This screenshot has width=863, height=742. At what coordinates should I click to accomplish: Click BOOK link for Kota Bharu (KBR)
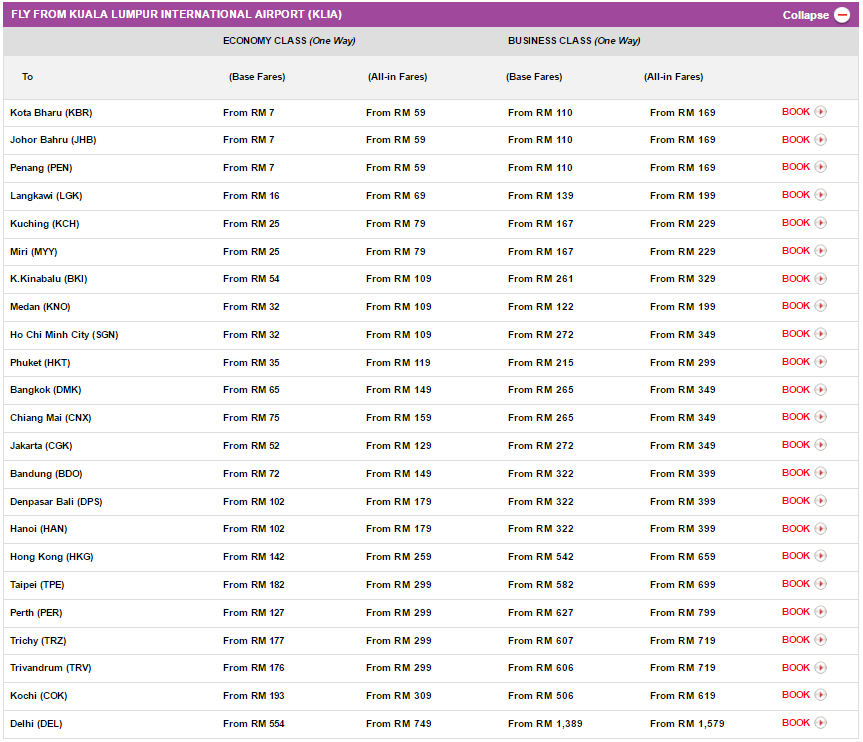[x=796, y=112]
